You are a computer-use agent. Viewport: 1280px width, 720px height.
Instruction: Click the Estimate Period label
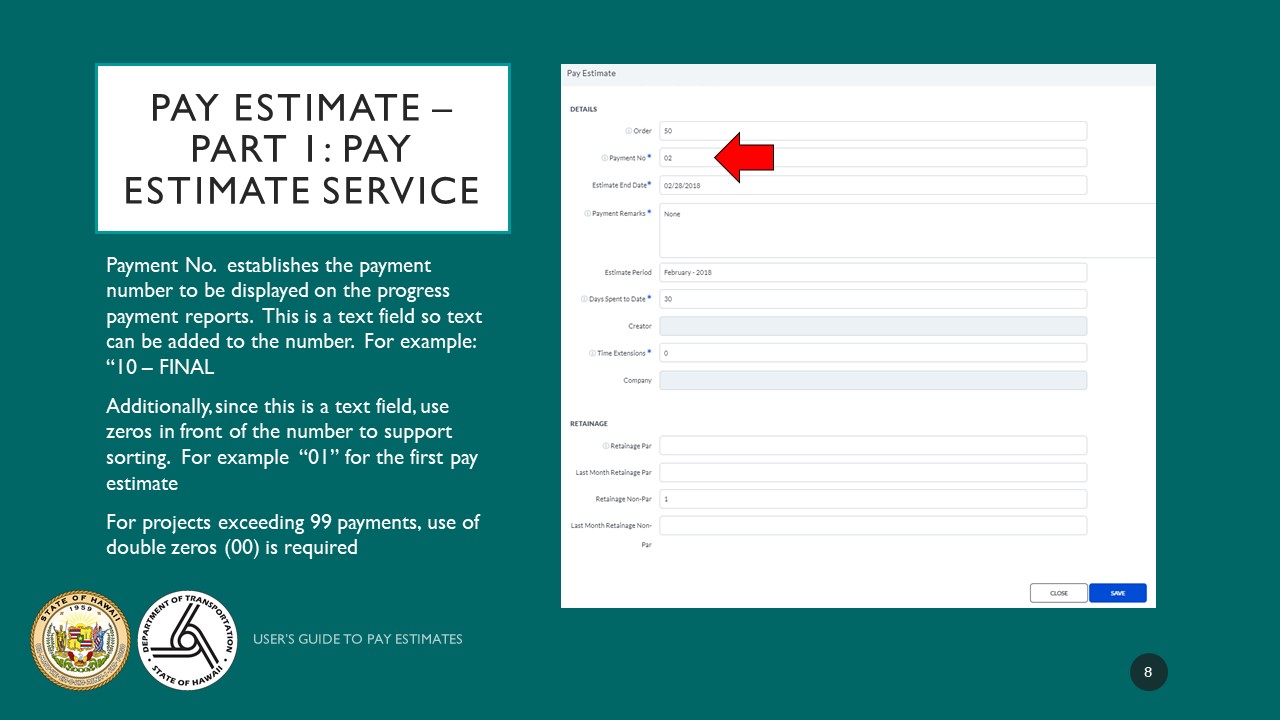(x=628, y=272)
